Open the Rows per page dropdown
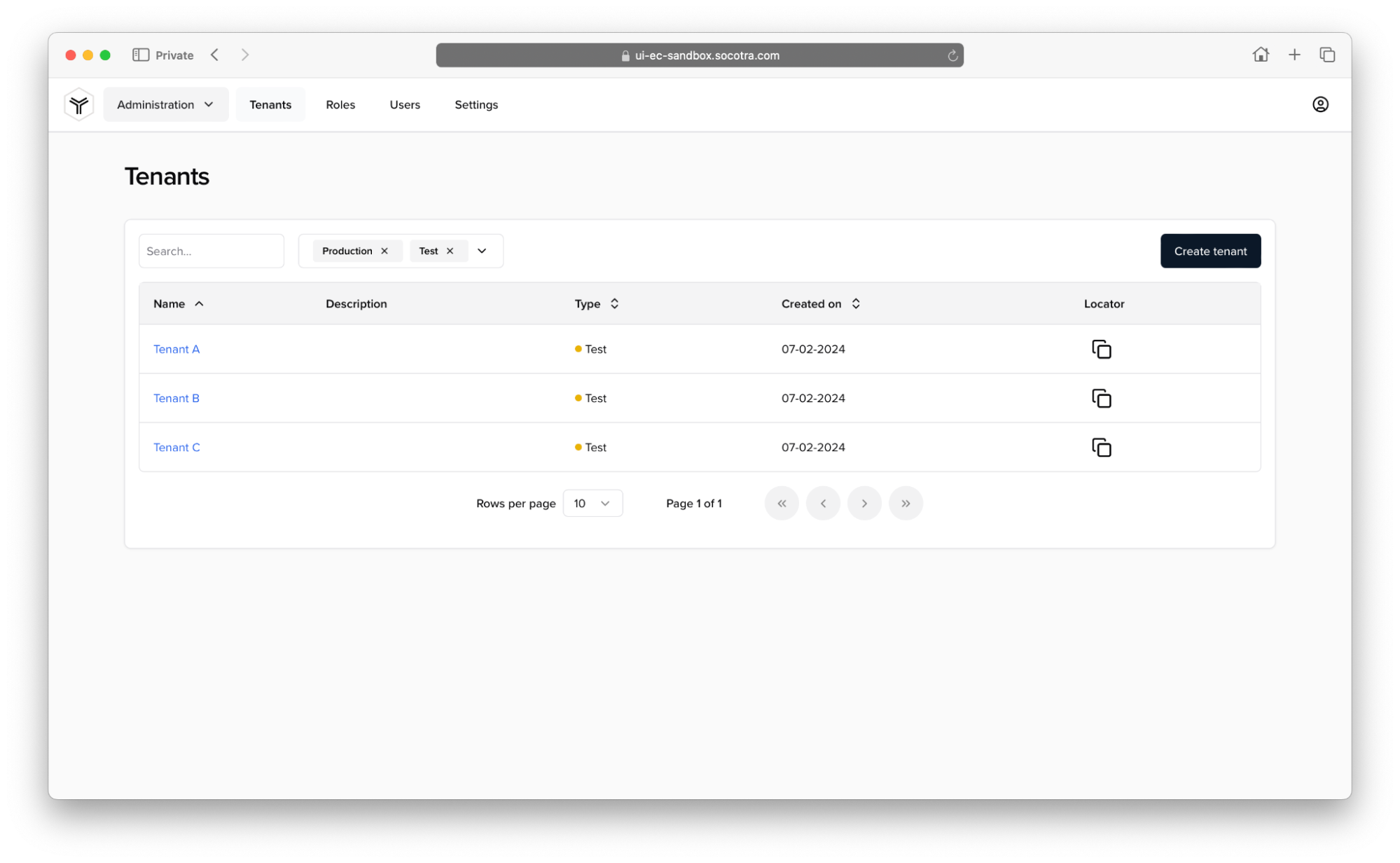The width and height of the screenshot is (1400, 863). [592, 503]
